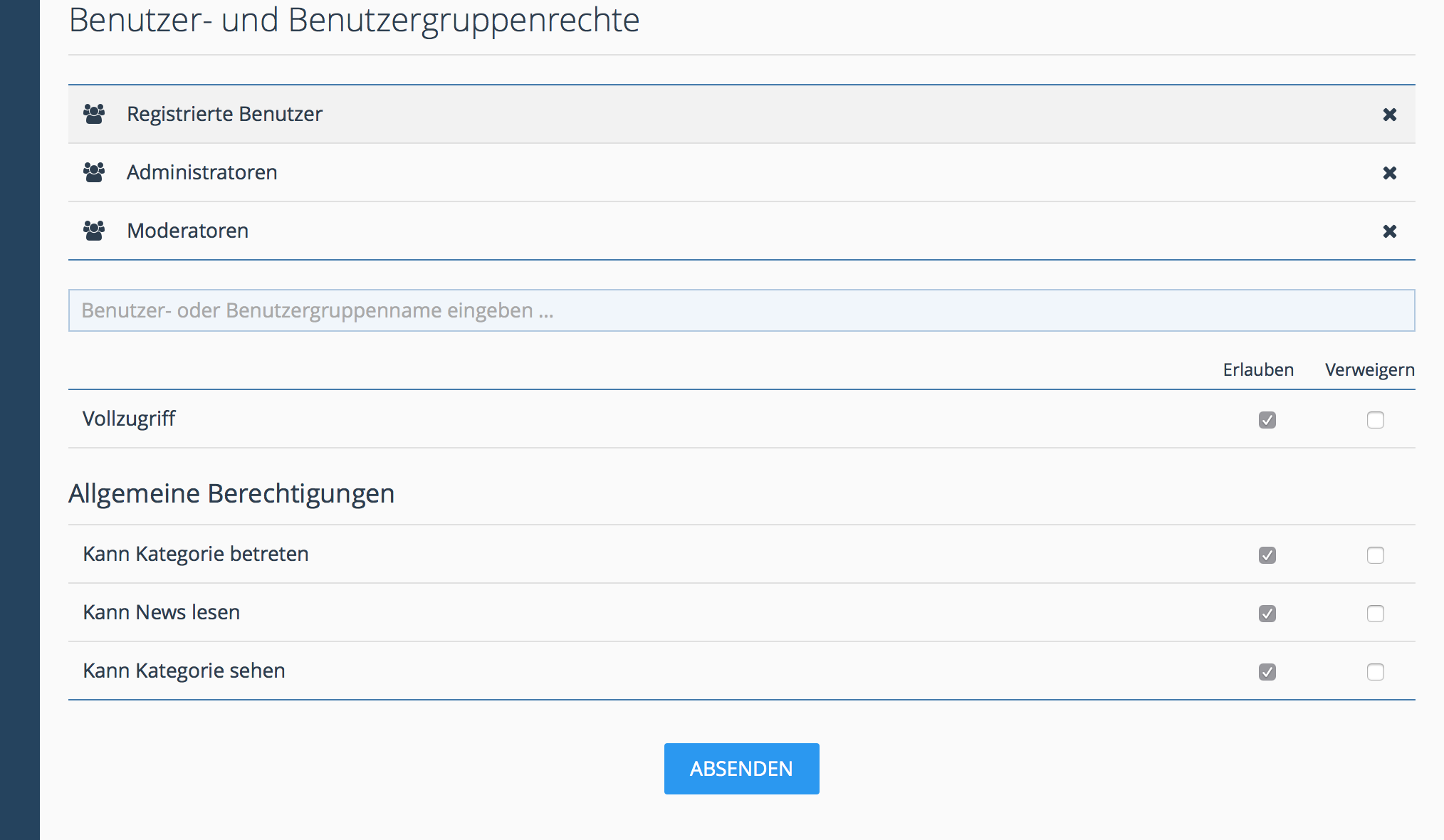Uncheck Erlauben for Kann Kategorie sehen

1267,672
